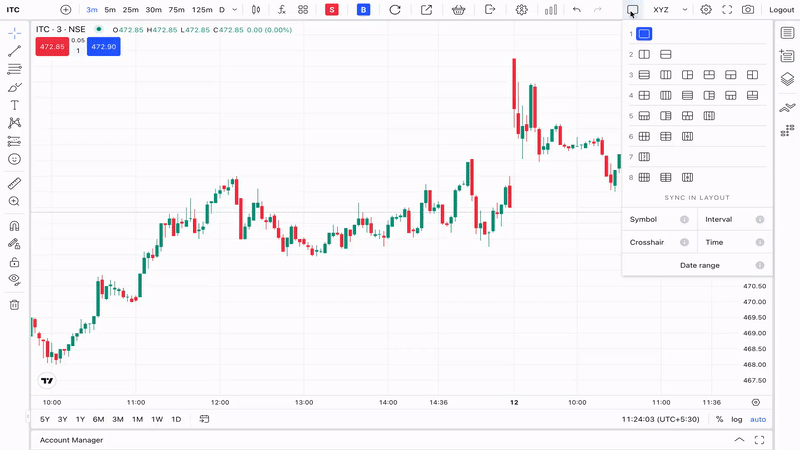Take a chart snapshot with camera icon
The width and height of the screenshot is (800, 450).
pos(748,10)
